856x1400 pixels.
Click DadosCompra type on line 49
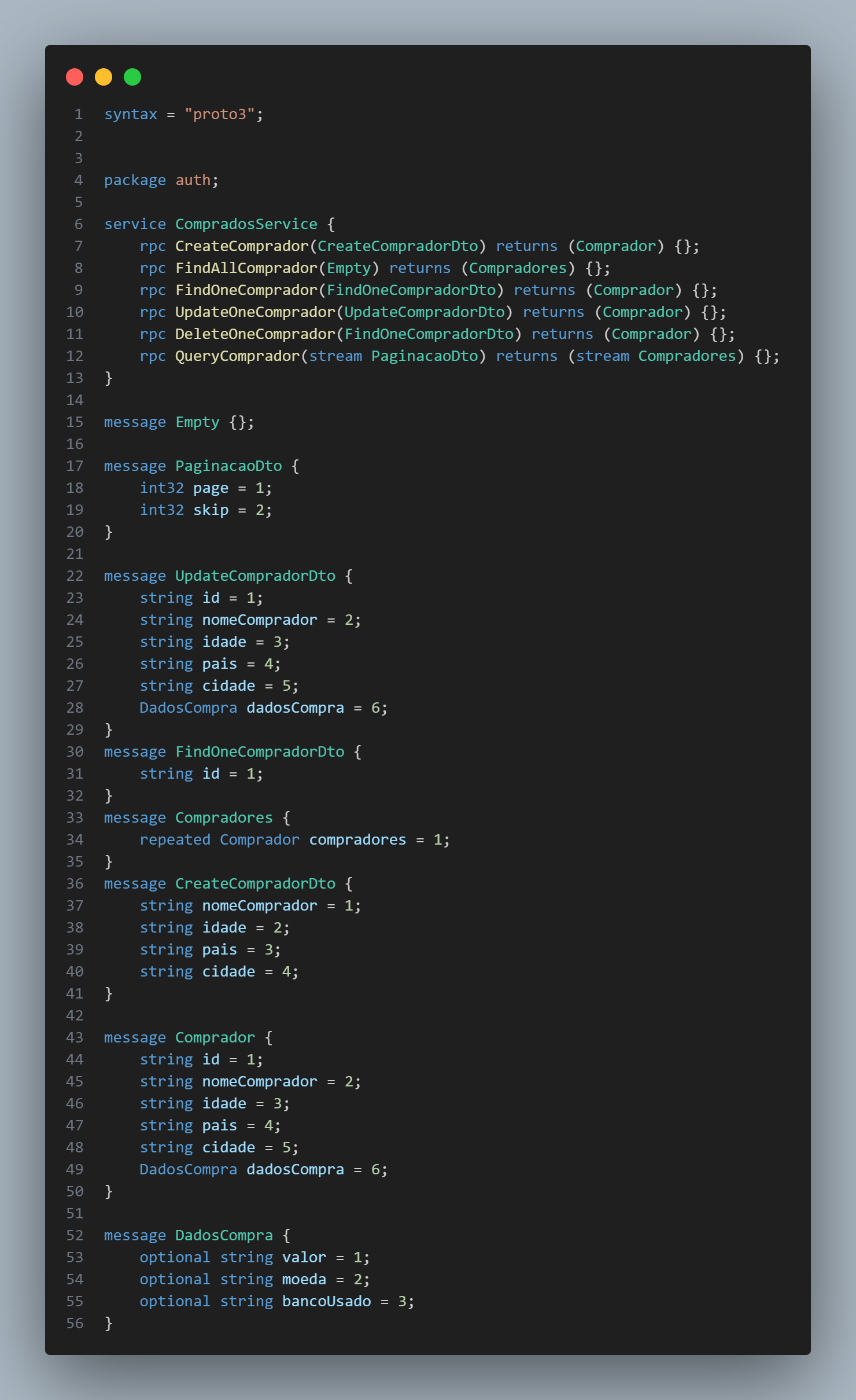pos(188,1169)
